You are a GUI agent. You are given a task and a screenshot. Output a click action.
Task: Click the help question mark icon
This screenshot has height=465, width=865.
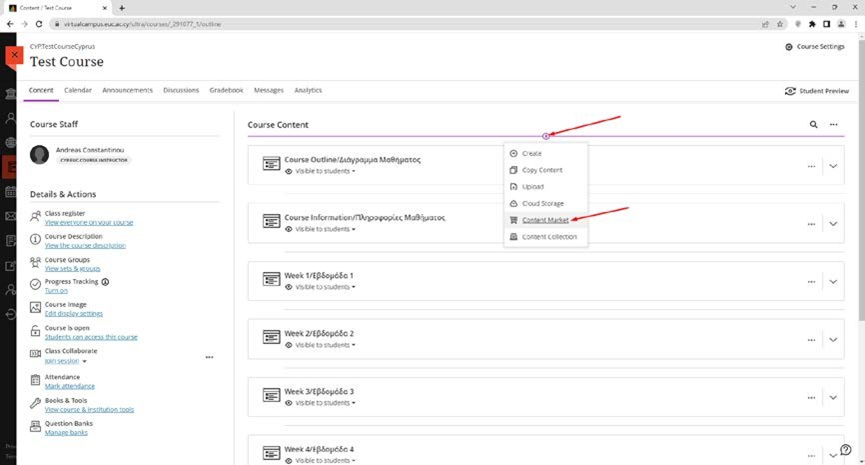point(845,450)
